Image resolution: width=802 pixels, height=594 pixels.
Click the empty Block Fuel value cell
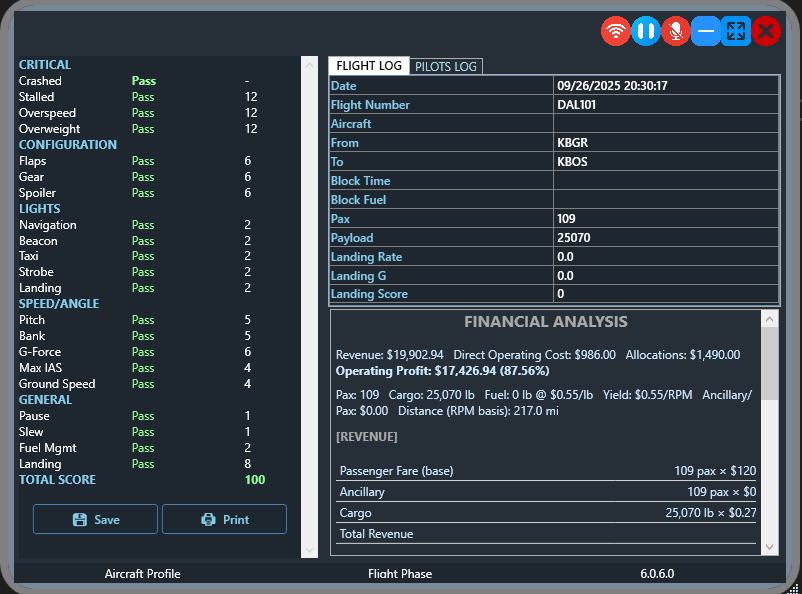(x=666, y=200)
